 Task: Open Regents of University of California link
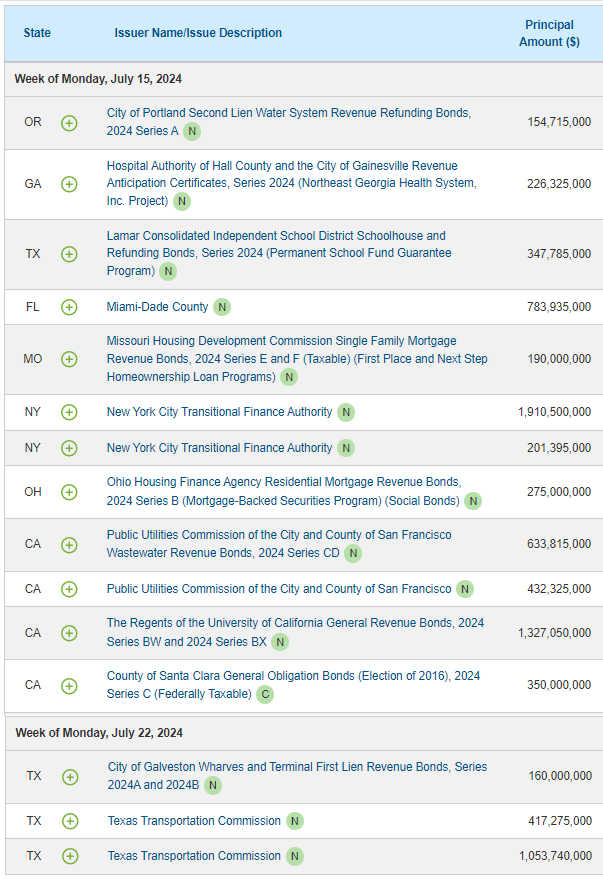295,632
